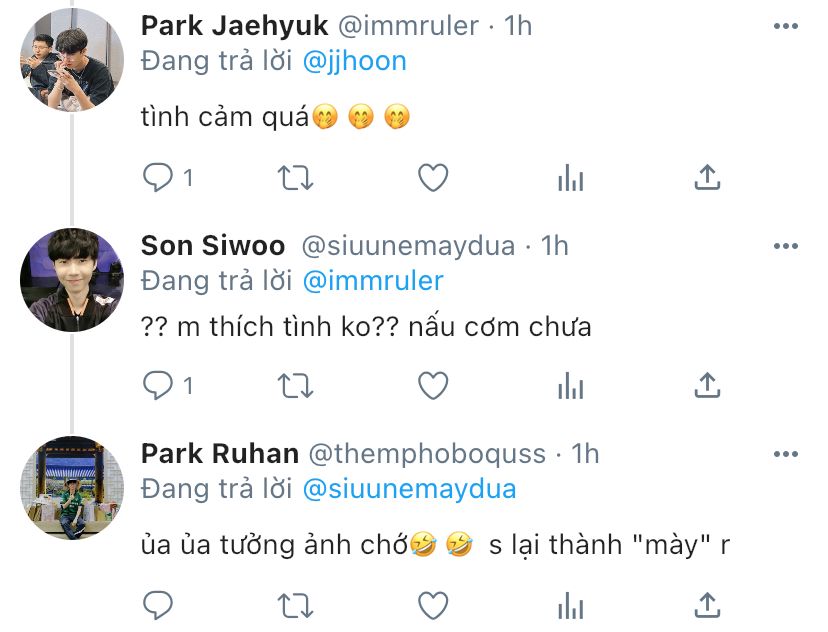
Task: View analytics for Son Siwoo's tweet
Action: [570, 385]
